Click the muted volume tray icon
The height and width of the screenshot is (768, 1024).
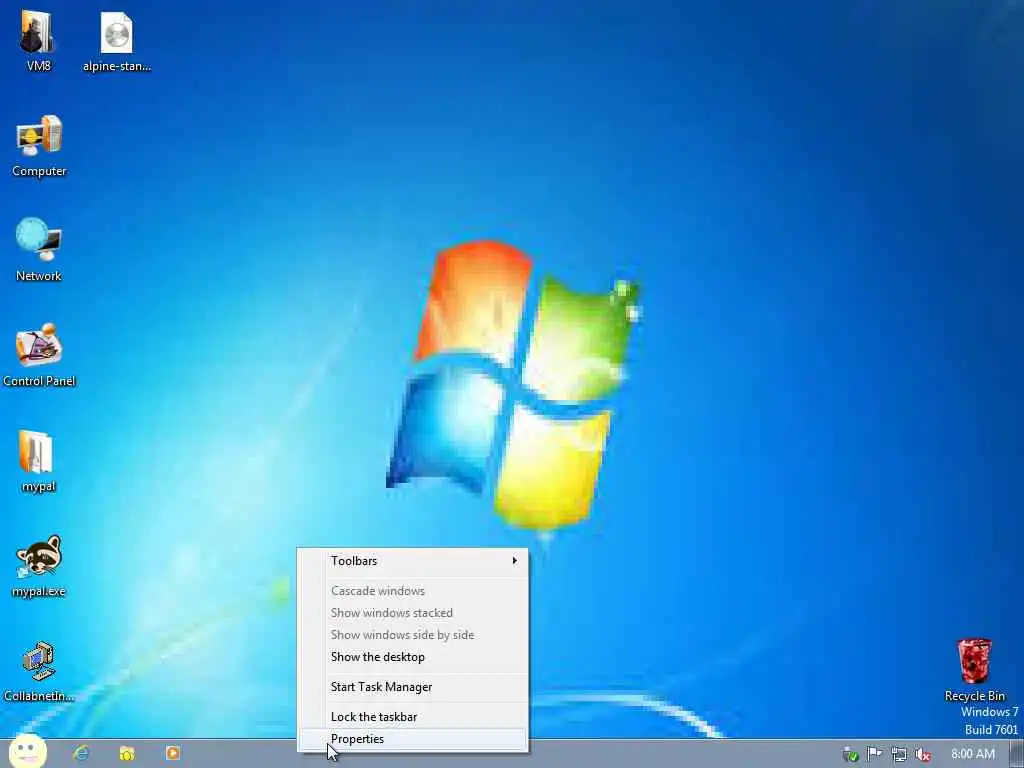(x=923, y=755)
